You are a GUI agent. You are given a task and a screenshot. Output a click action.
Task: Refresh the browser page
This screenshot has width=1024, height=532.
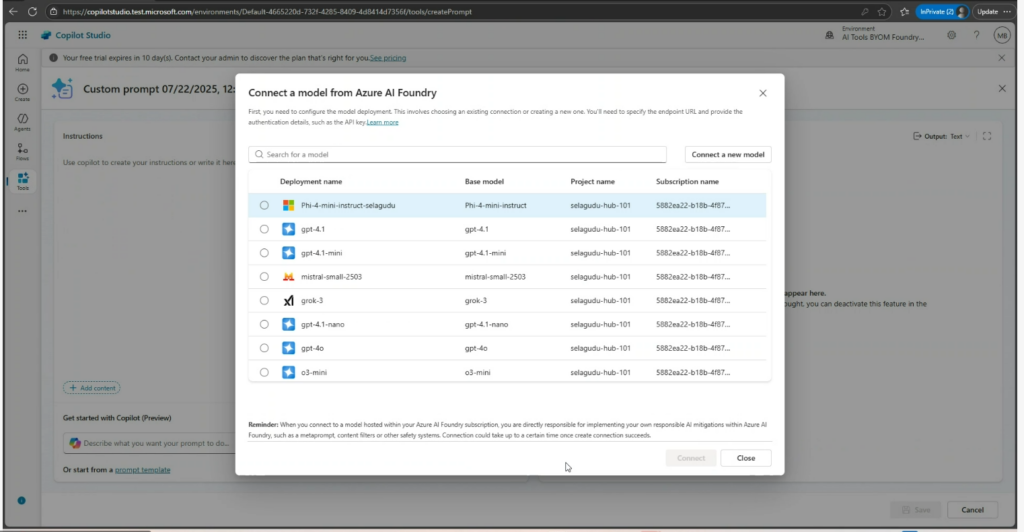click(x=32, y=11)
